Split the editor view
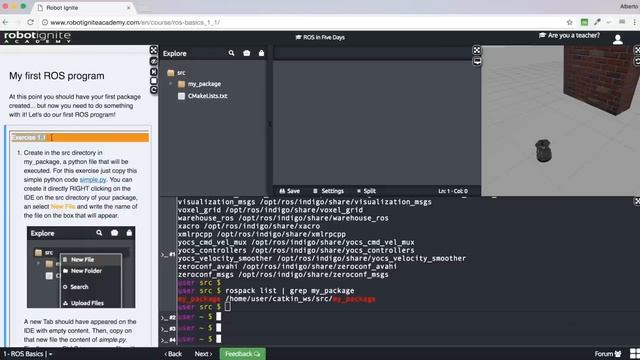This screenshot has width=640, height=360. pos(366,191)
